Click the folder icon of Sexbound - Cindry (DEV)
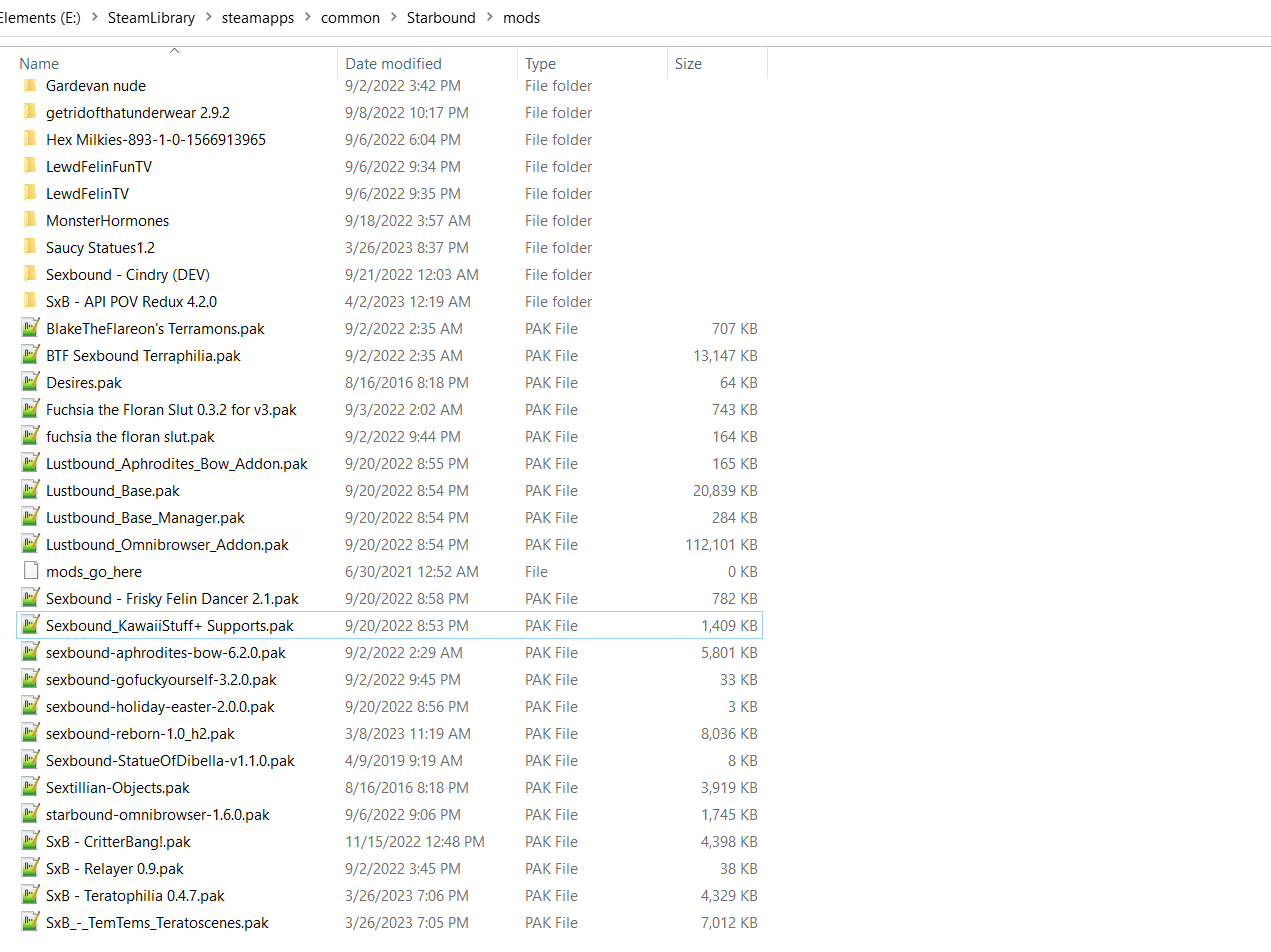The height and width of the screenshot is (952, 1271). click(30, 274)
